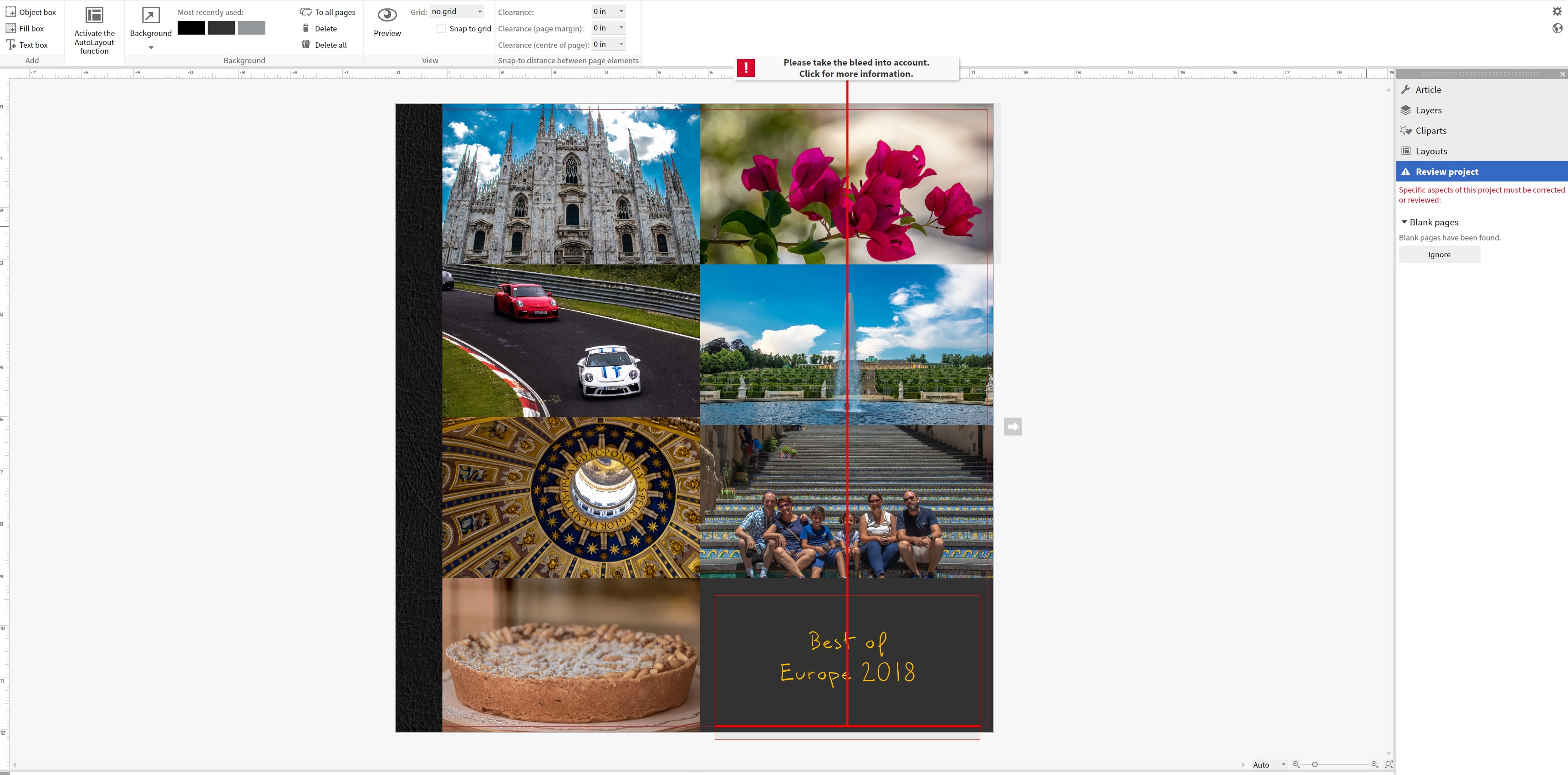The image size is (1568, 775).
Task: Click the Delete all trash icon
Action: pyautogui.click(x=306, y=45)
